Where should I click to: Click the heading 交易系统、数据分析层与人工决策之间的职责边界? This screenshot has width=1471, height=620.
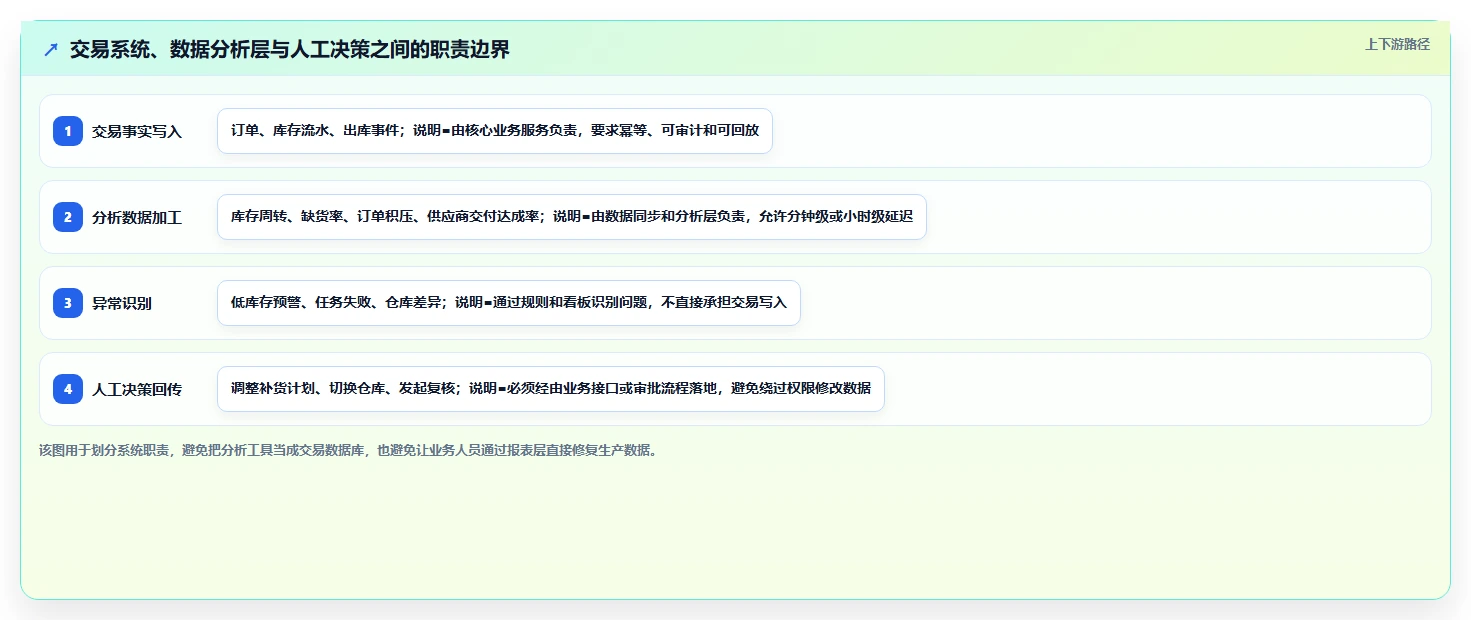[290, 49]
